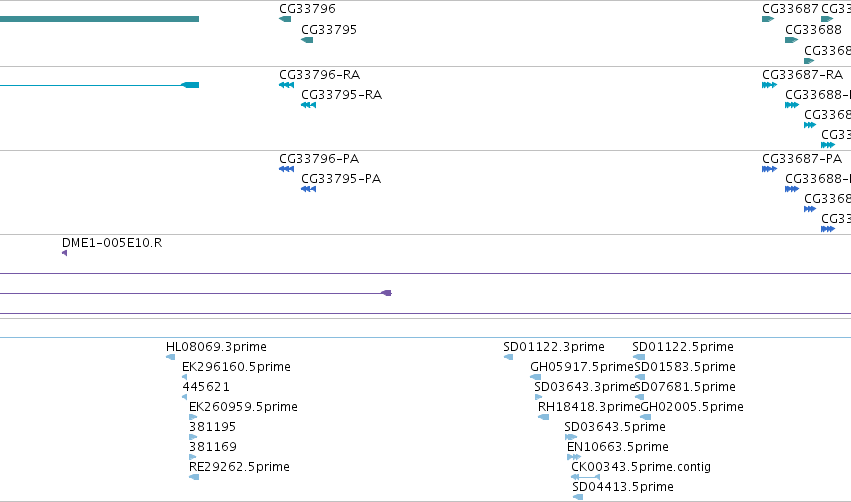
Task: Select the CG33796 gene arrow glyph
Action: click(285, 19)
